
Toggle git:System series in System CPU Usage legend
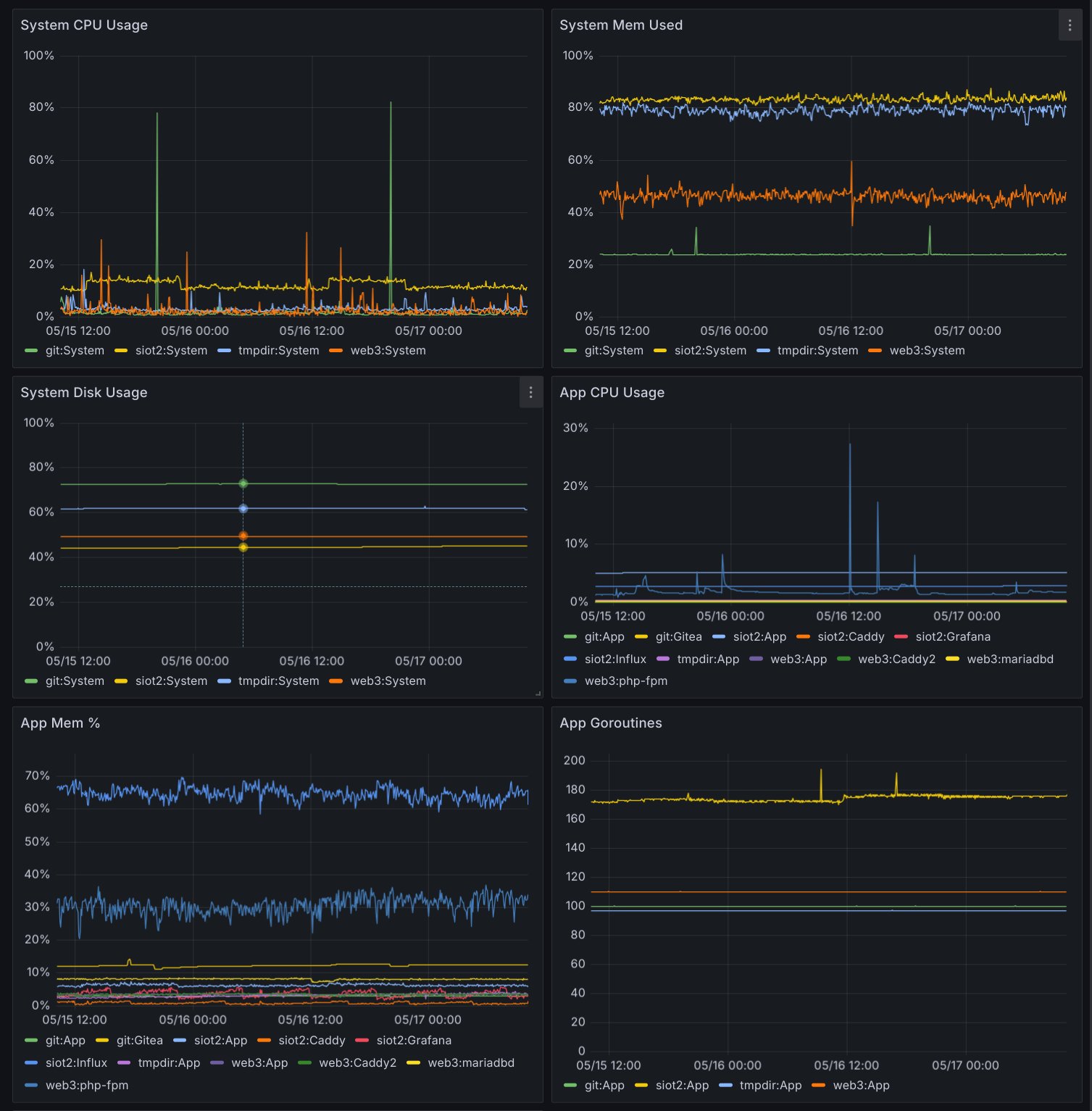pos(75,351)
